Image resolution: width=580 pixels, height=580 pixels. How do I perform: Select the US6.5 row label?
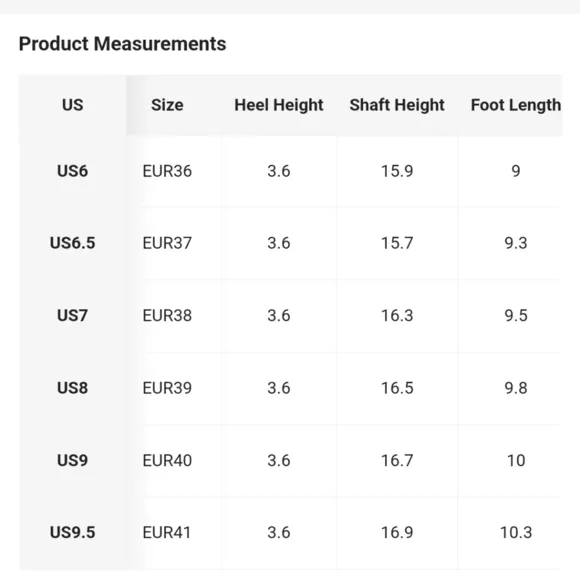72,243
